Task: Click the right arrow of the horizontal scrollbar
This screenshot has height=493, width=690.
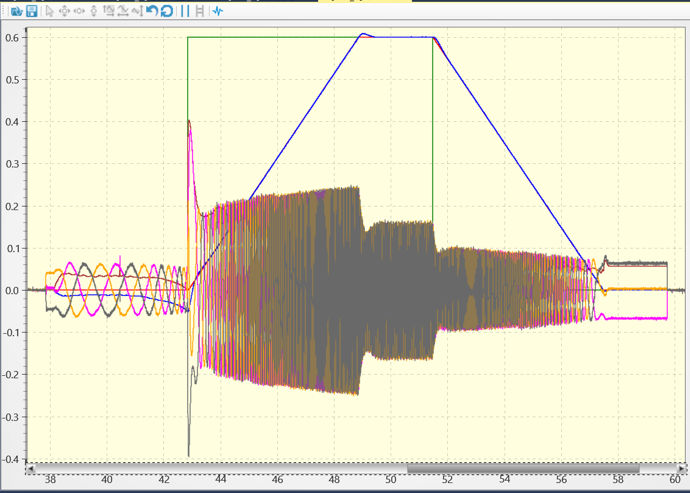Action: click(682, 469)
